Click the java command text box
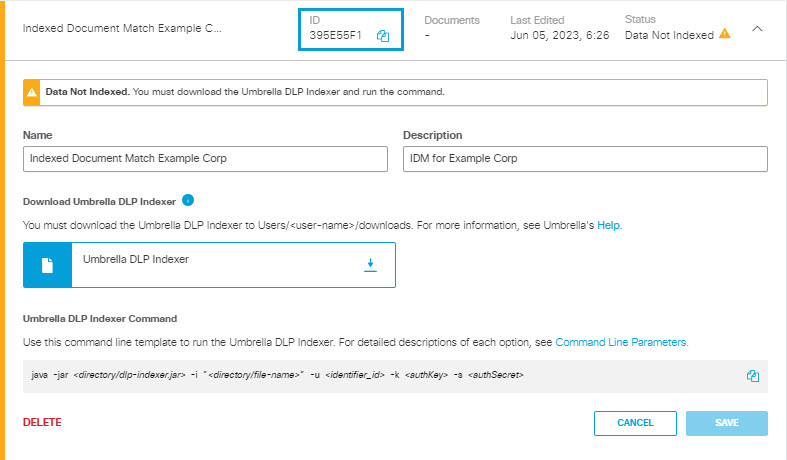 coord(395,376)
